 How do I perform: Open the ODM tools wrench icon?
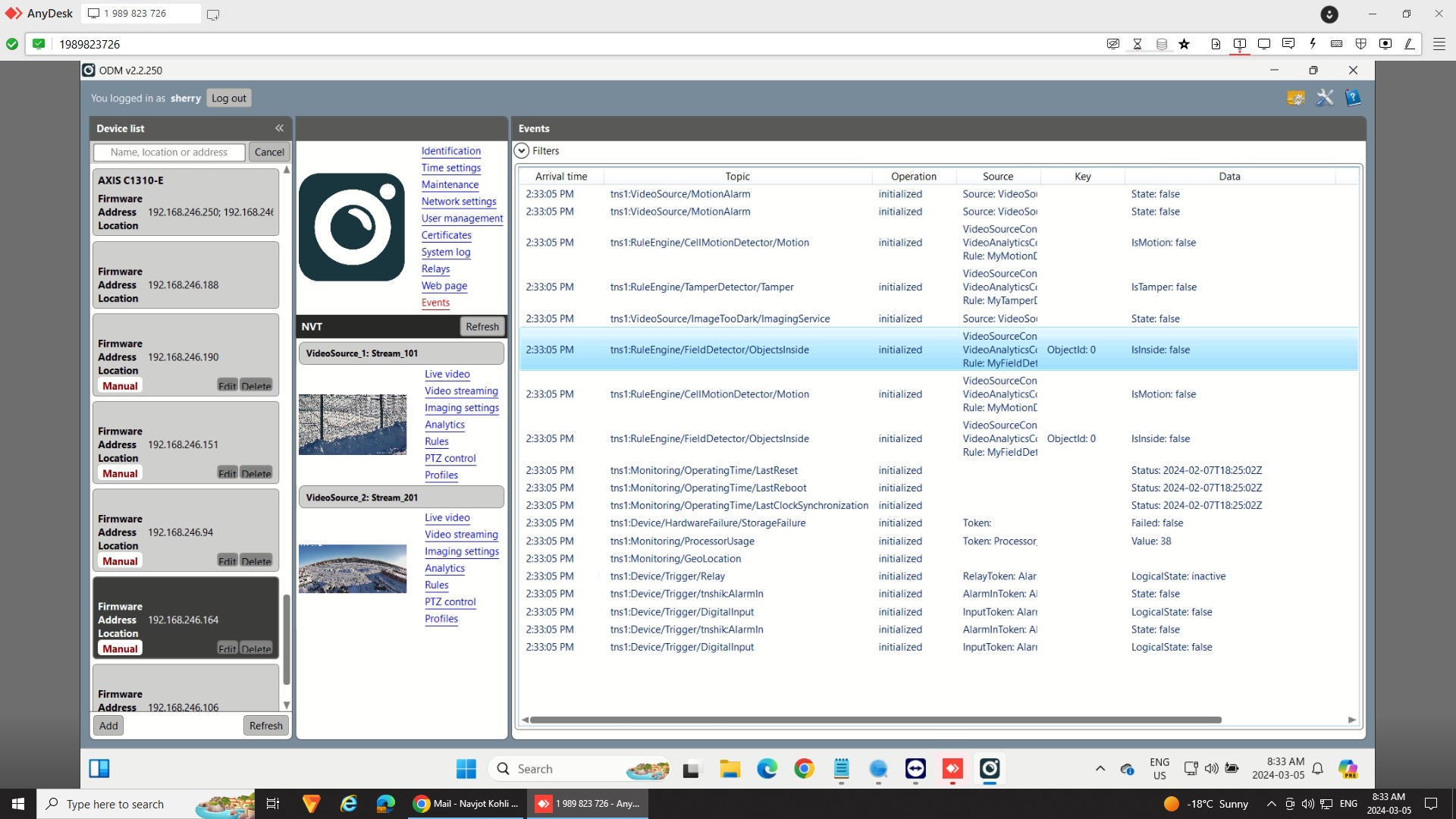click(1324, 98)
